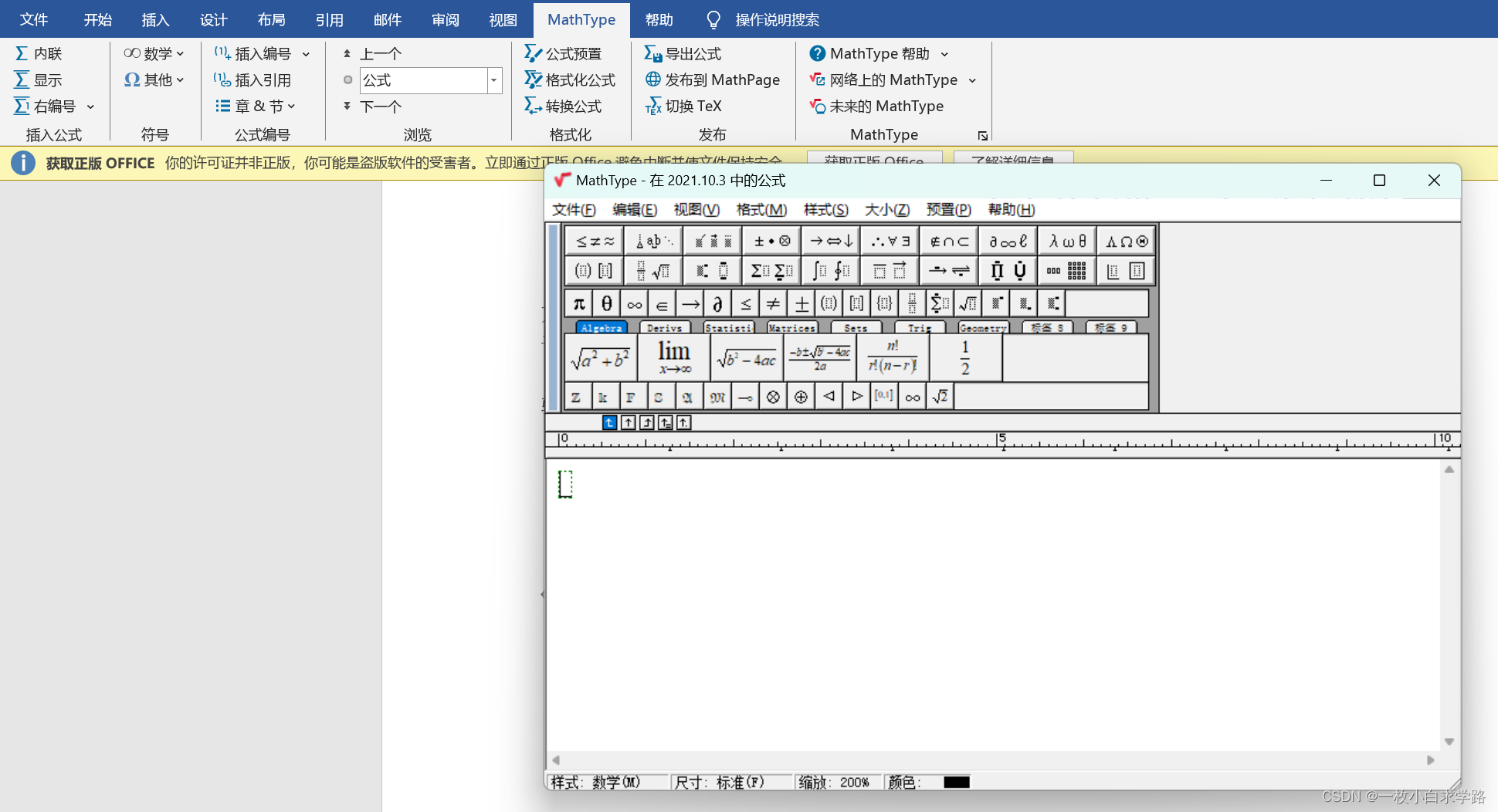The height and width of the screenshot is (812, 1498).
Task: Open the 章 & 节 dropdown
Action: [x=291, y=106]
